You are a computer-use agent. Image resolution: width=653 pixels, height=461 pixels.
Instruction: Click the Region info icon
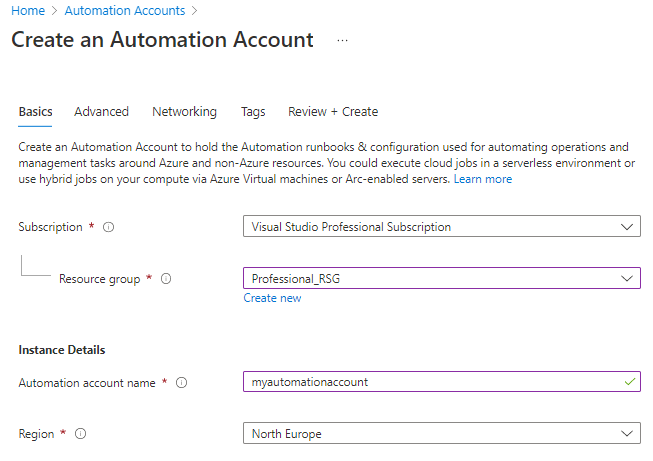(x=80, y=434)
